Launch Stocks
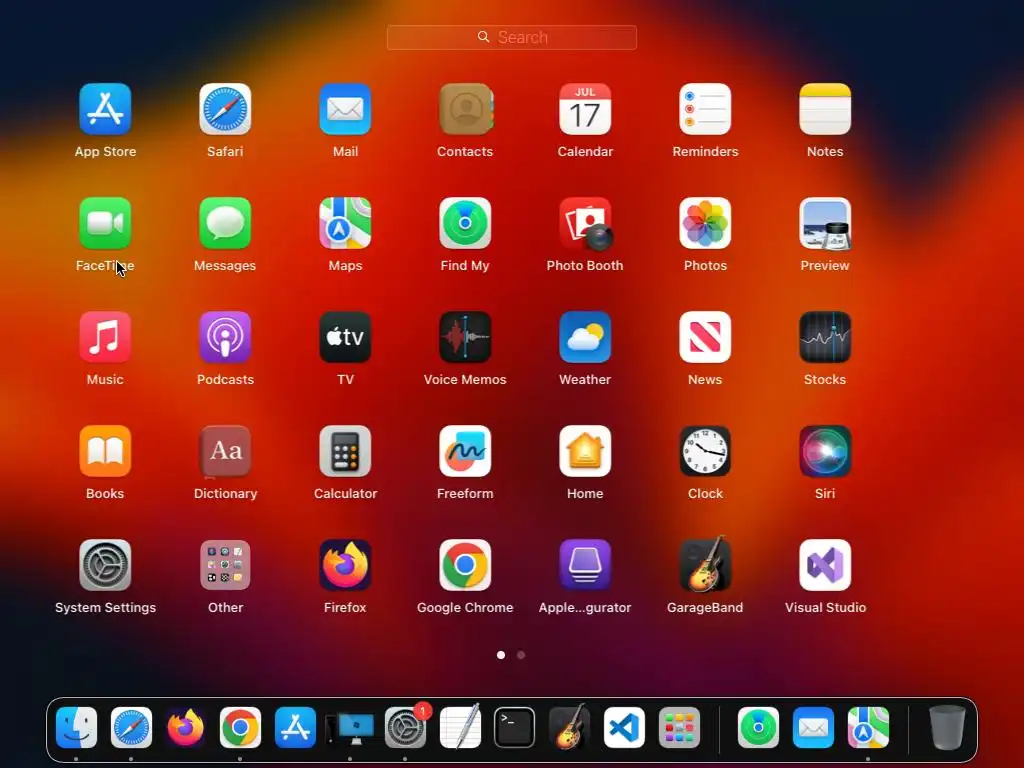 825,337
